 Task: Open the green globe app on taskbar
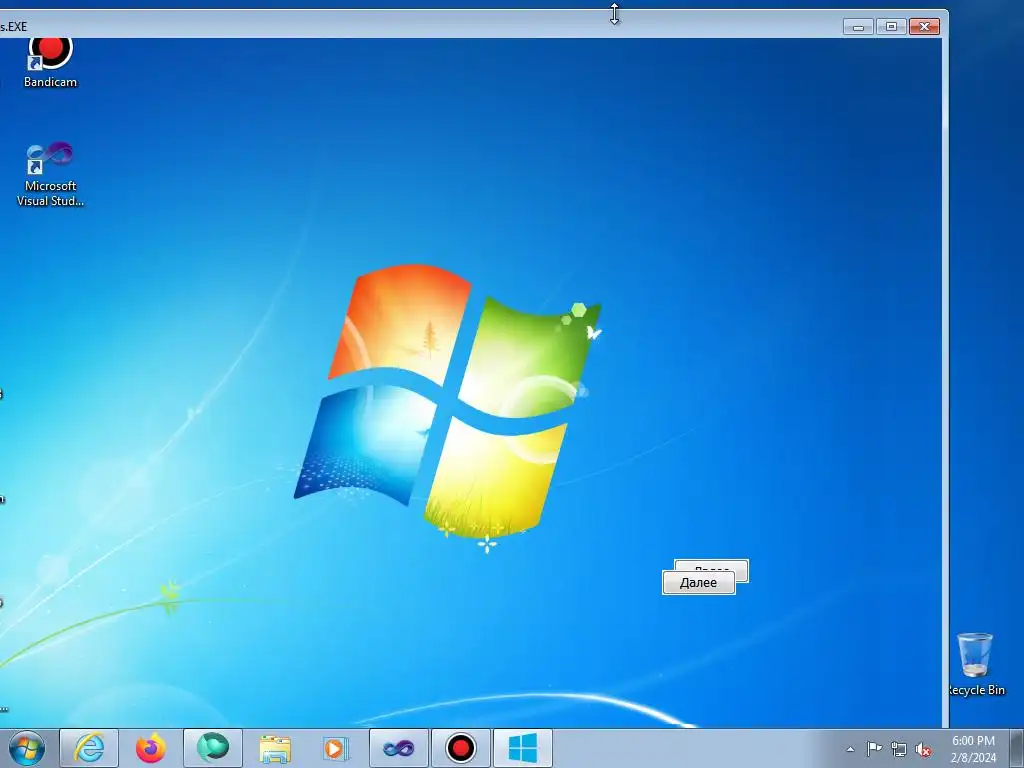coord(213,748)
